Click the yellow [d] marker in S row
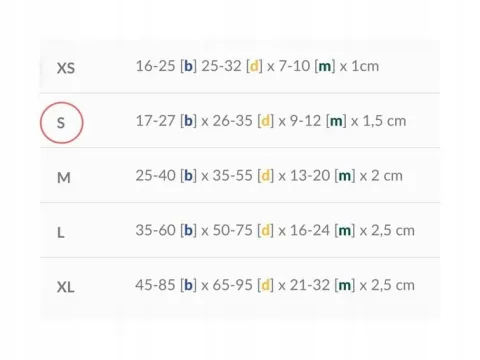Image resolution: width=480 pixels, height=360 pixels. pyautogui.click(x=265, y=121)
